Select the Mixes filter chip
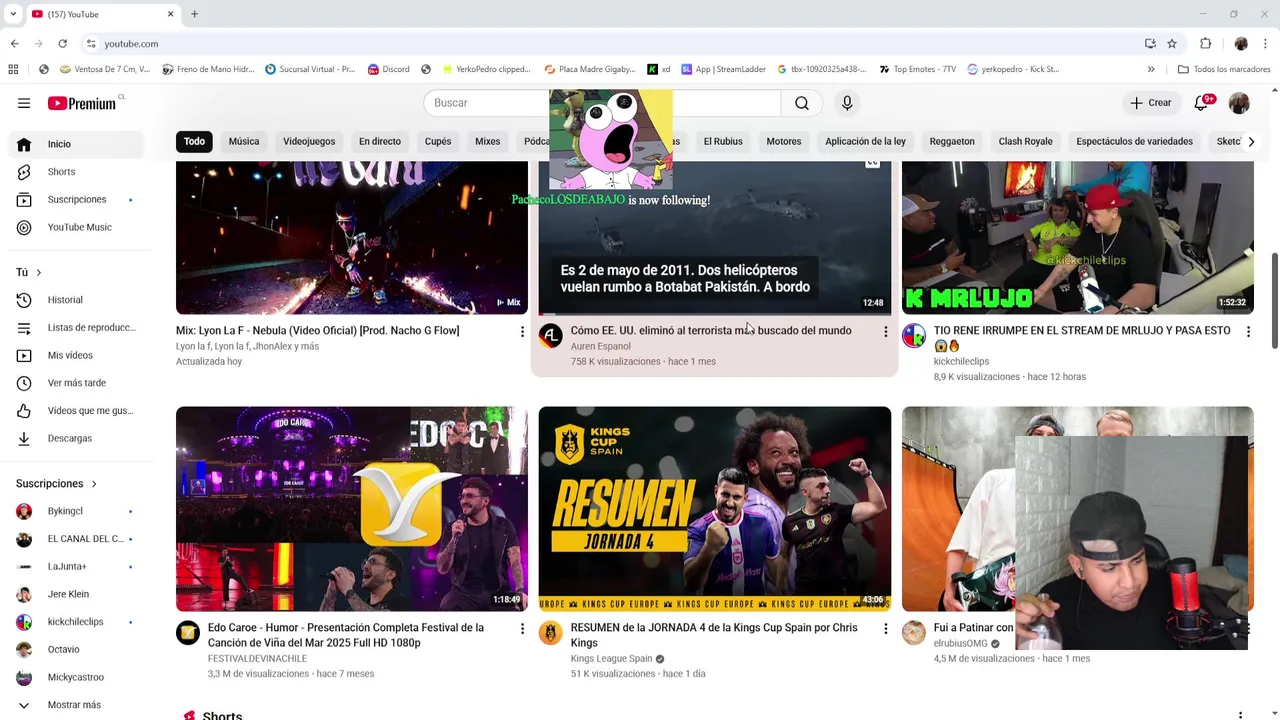Image resolution: width=1280 pixels, height=720 pixels. 487,141
